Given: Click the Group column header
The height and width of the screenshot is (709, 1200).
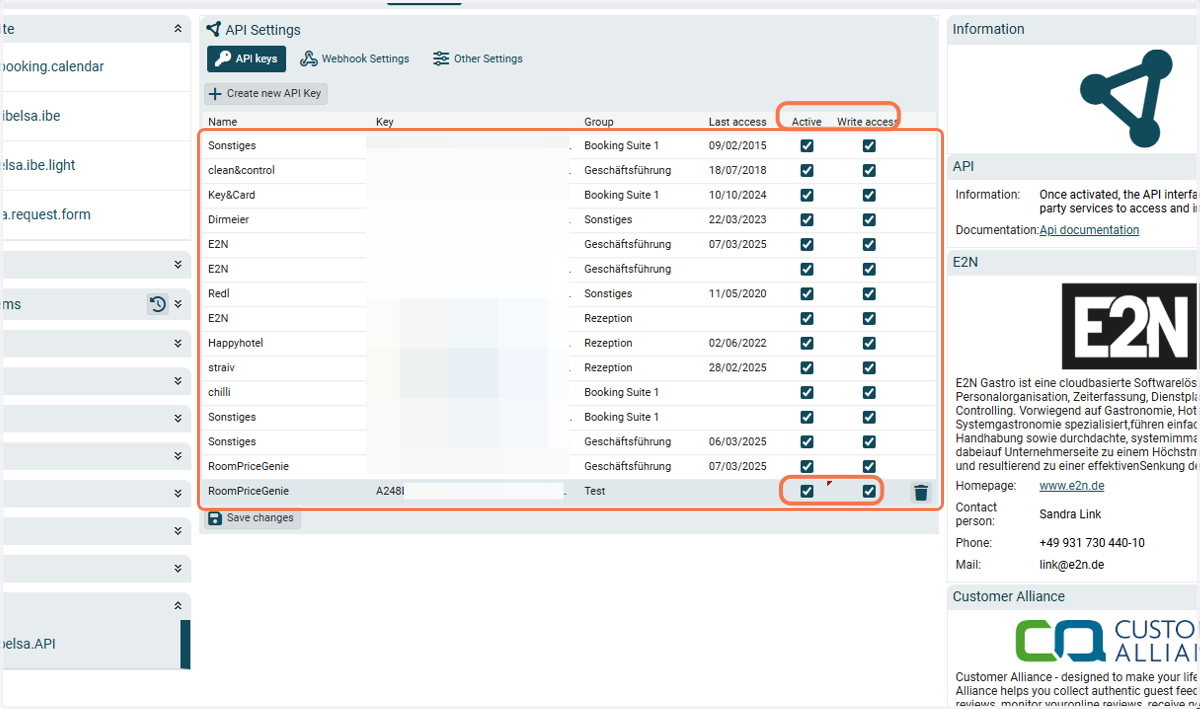Looking at the screenshot, I should (599, 122).
